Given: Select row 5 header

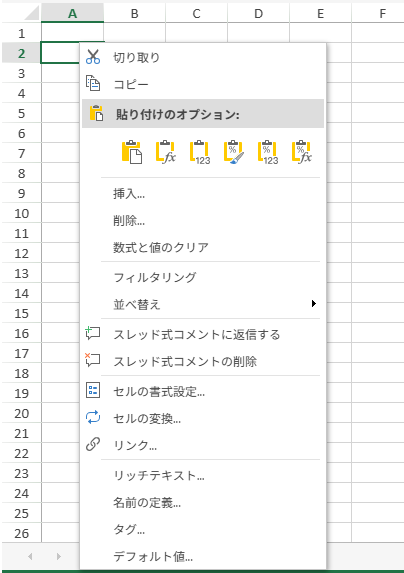Looking at the screenshot, I should click(22, 113).
